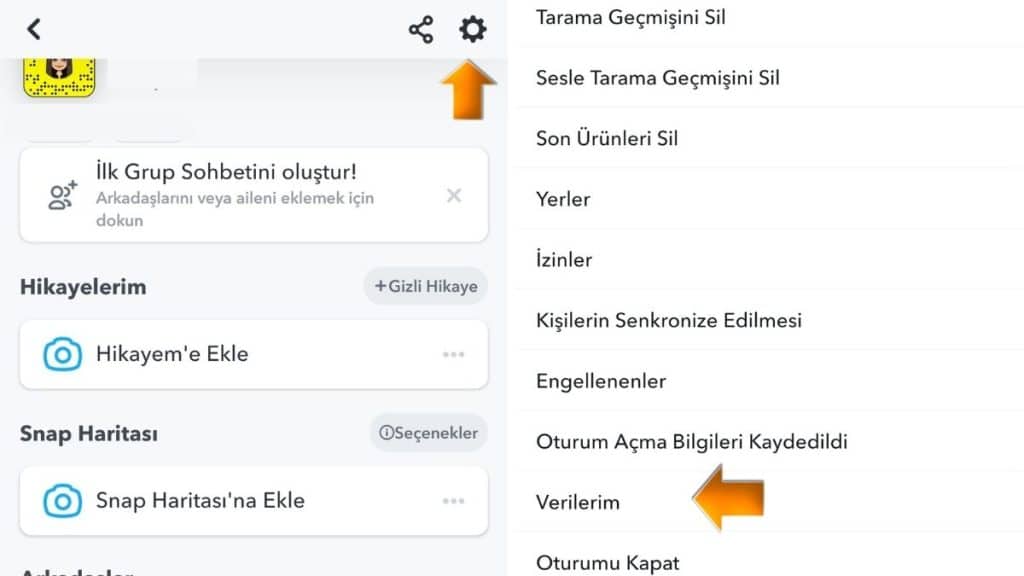Create a Gizli Hikaye
Image resolution: width=1024 pixels, height=576 pixels.
pyautogui.click(x=425, y=287)
